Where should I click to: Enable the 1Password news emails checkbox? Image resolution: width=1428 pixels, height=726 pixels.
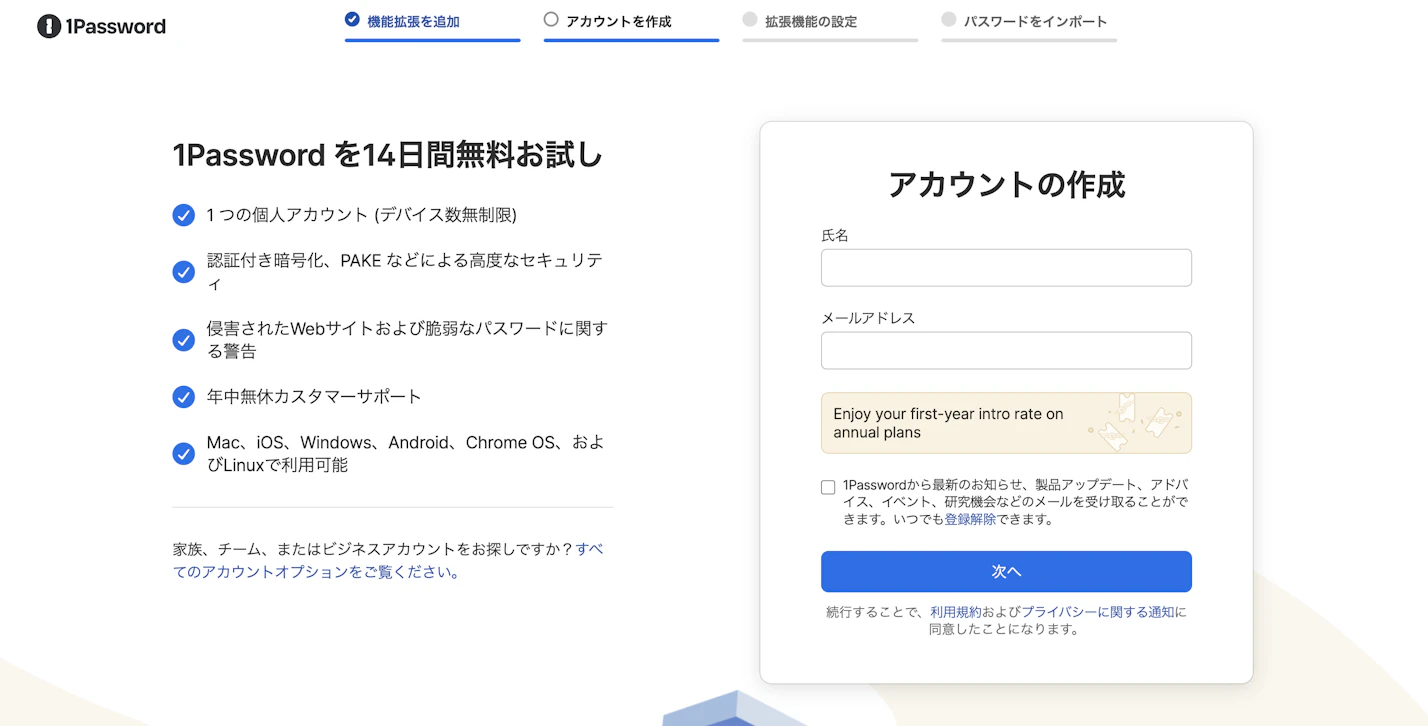tap(828, 488)
